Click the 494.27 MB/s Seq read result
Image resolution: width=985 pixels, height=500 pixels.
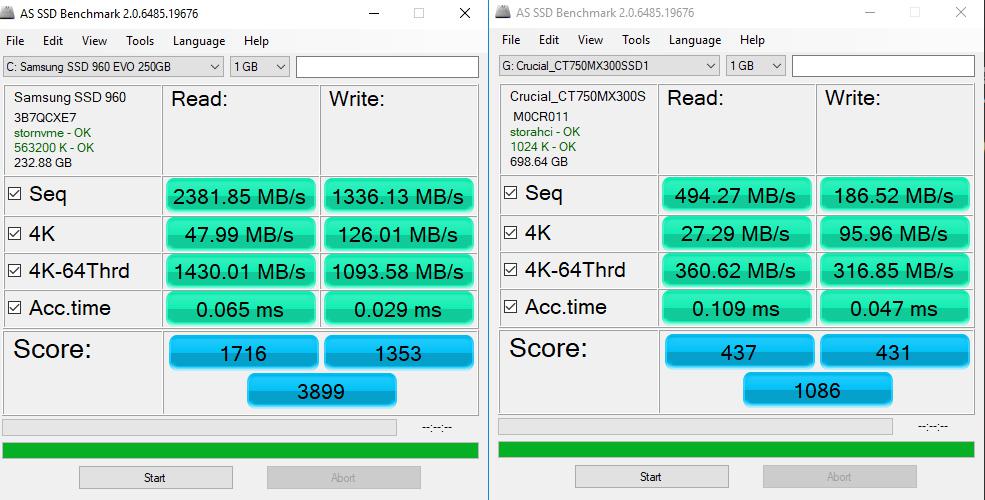click(736, 195)
